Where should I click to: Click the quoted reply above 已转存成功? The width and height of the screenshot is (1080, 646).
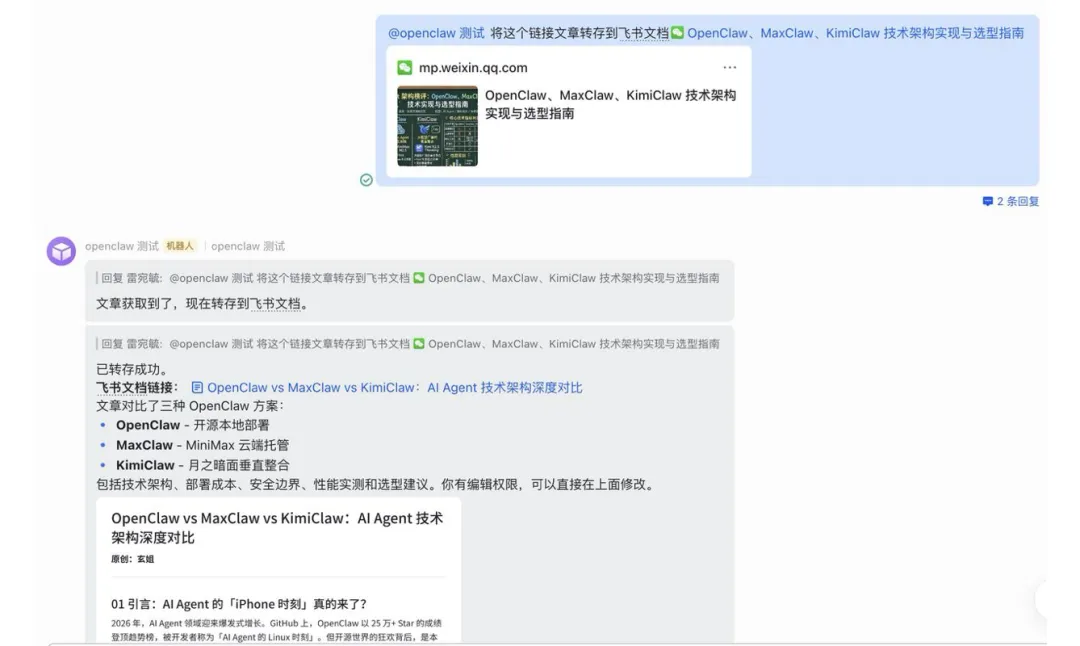409,344
